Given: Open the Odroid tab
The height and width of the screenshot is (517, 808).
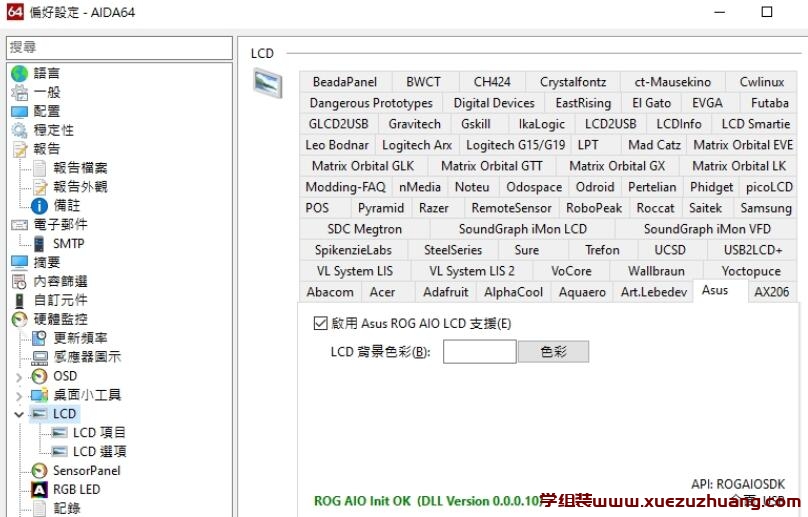Looking at the screenshot, I should 595,187.
